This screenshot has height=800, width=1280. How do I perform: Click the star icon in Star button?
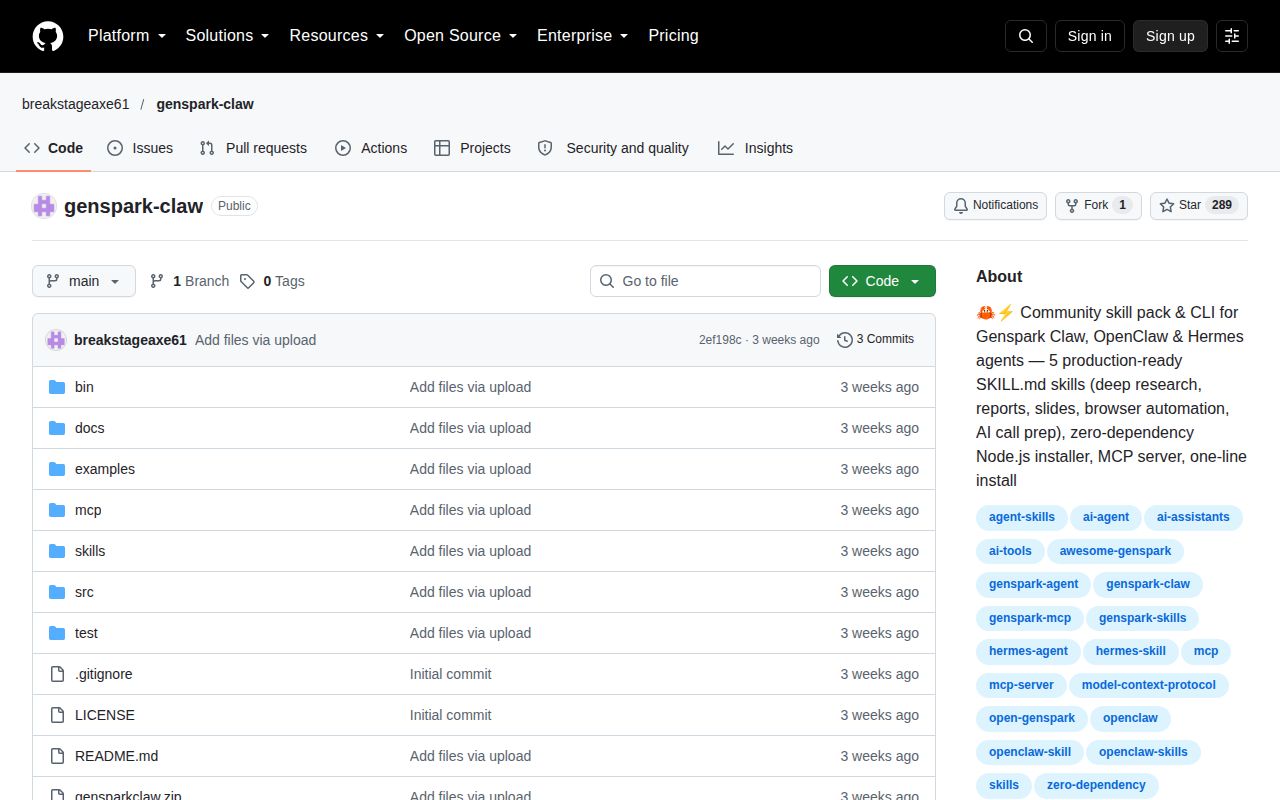[x=1167, y=205]
